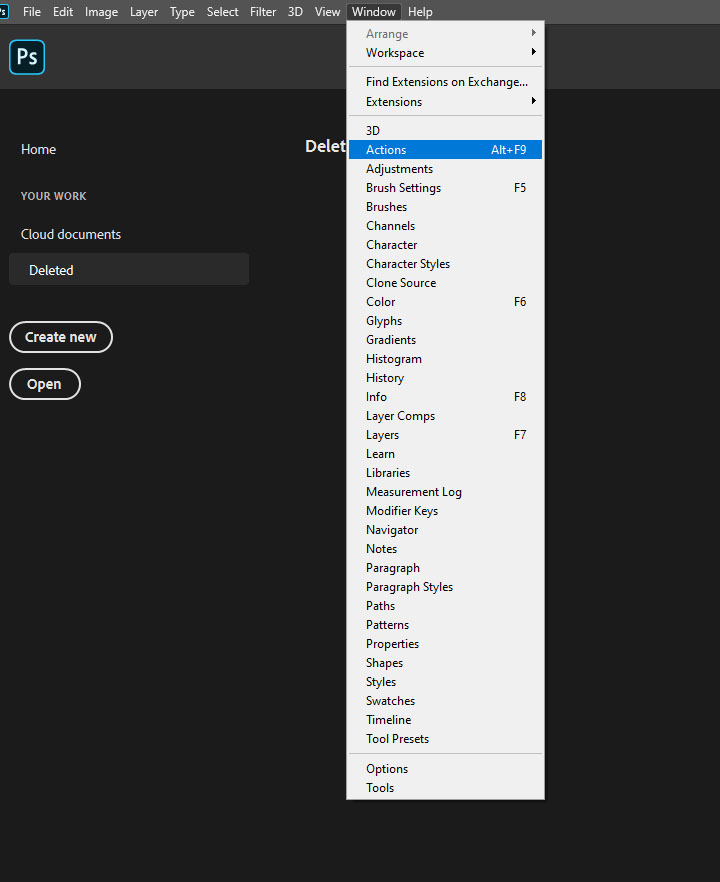
Task: Open the File menu
Action: coord(32,12)
